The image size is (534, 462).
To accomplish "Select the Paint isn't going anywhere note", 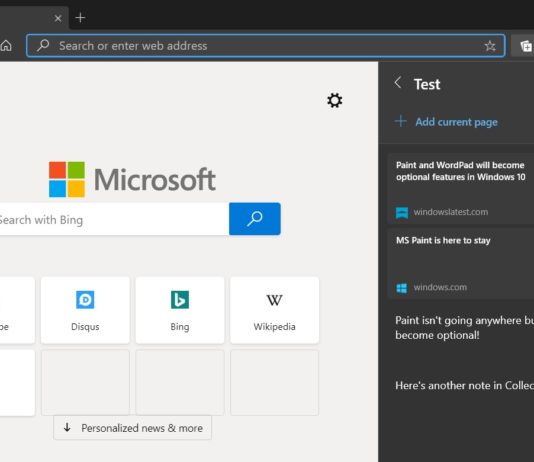I will pos(465,328).
